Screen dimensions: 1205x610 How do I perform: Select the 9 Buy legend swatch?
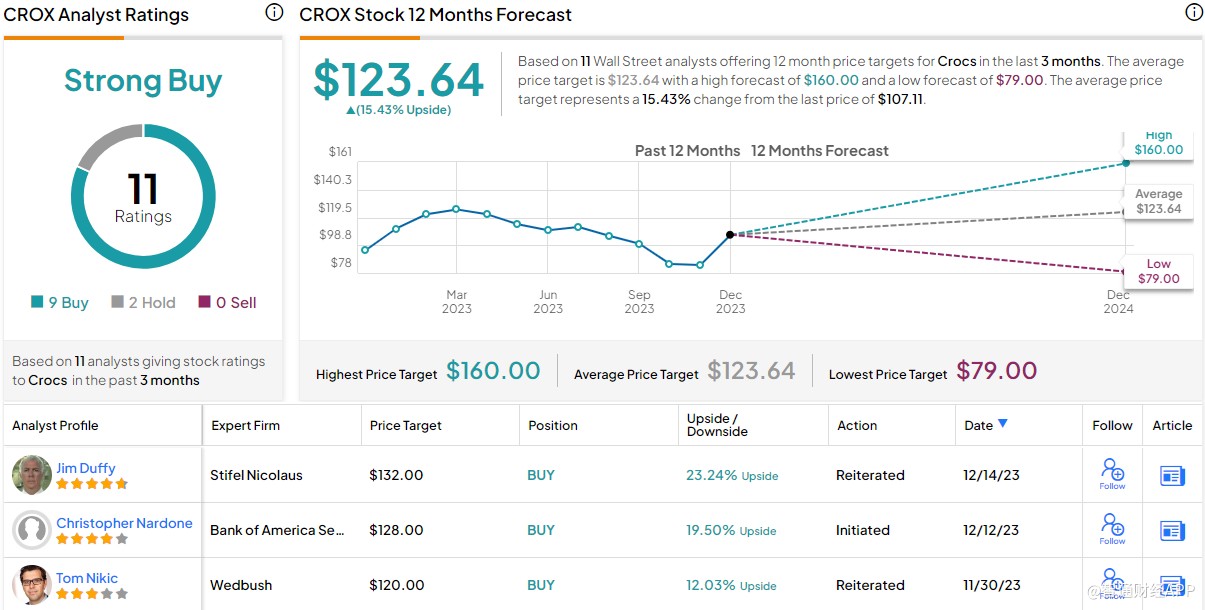point(37,302)
